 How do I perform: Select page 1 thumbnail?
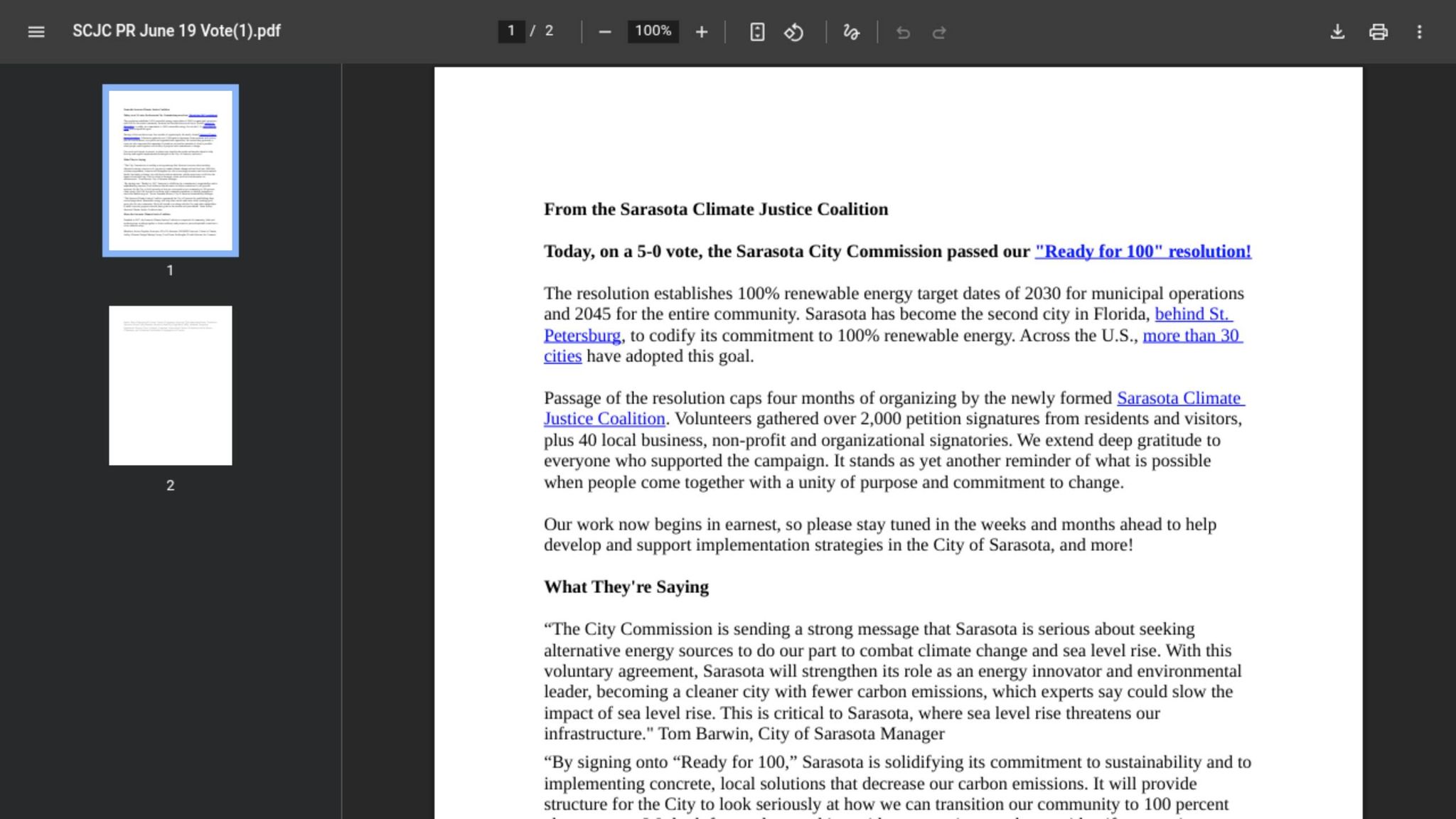point(170,171)
